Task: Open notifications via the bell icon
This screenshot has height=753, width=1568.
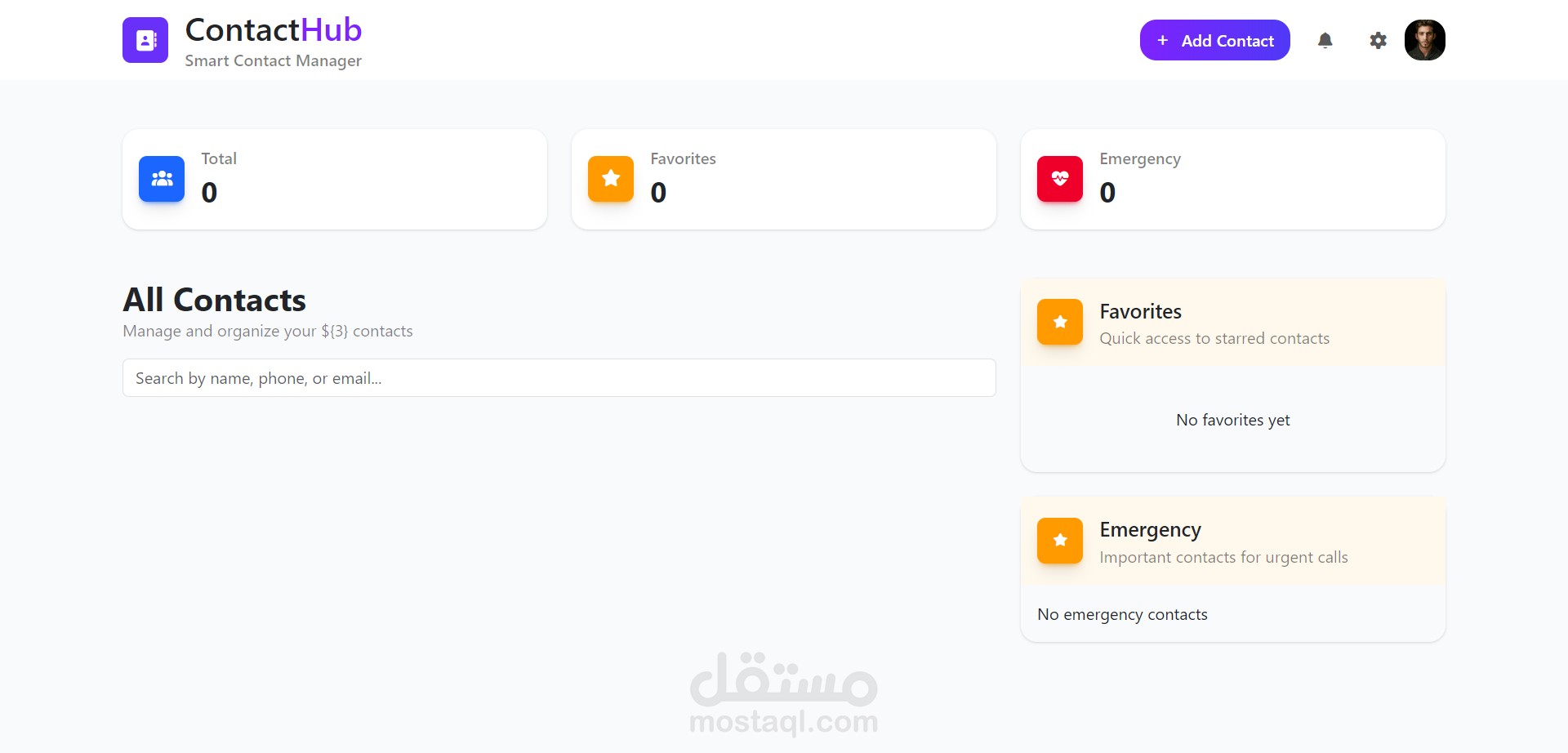Action: (x=1325, y=39)
